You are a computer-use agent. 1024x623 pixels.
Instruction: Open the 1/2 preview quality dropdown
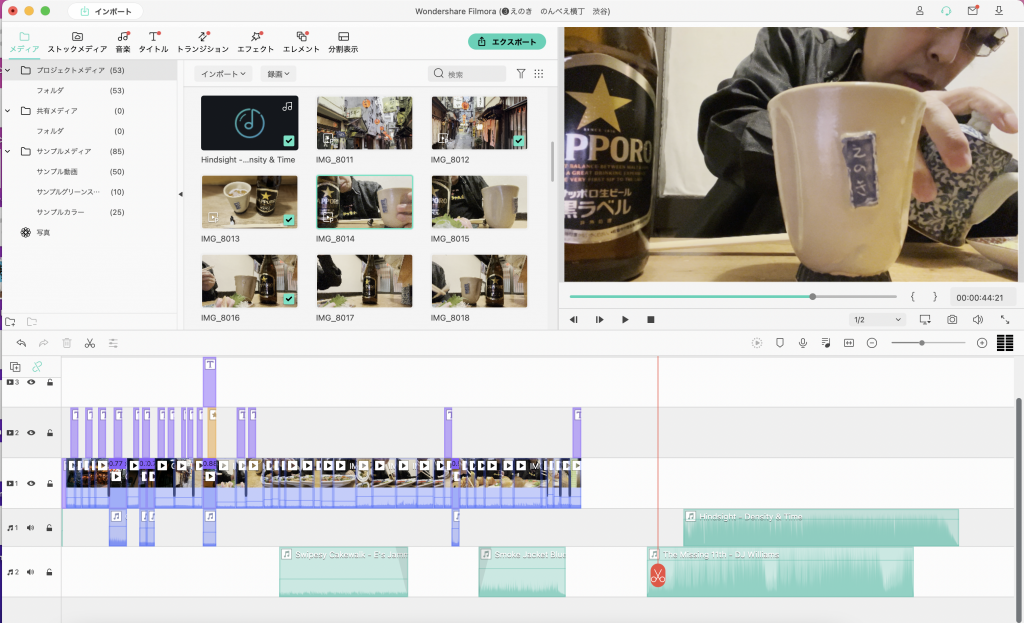pos(876,319)
